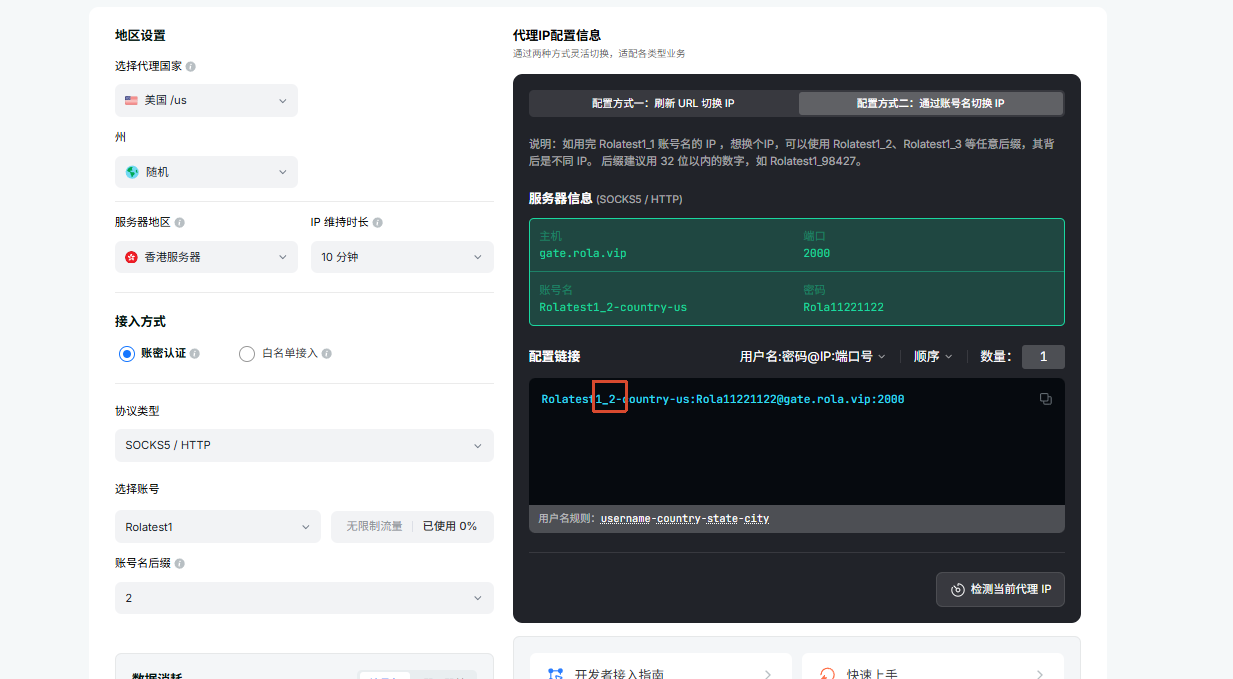Viewport: 1233px width, 679px height.
Task: Click the 已使用 0% usage text
Action: (450, 526)
